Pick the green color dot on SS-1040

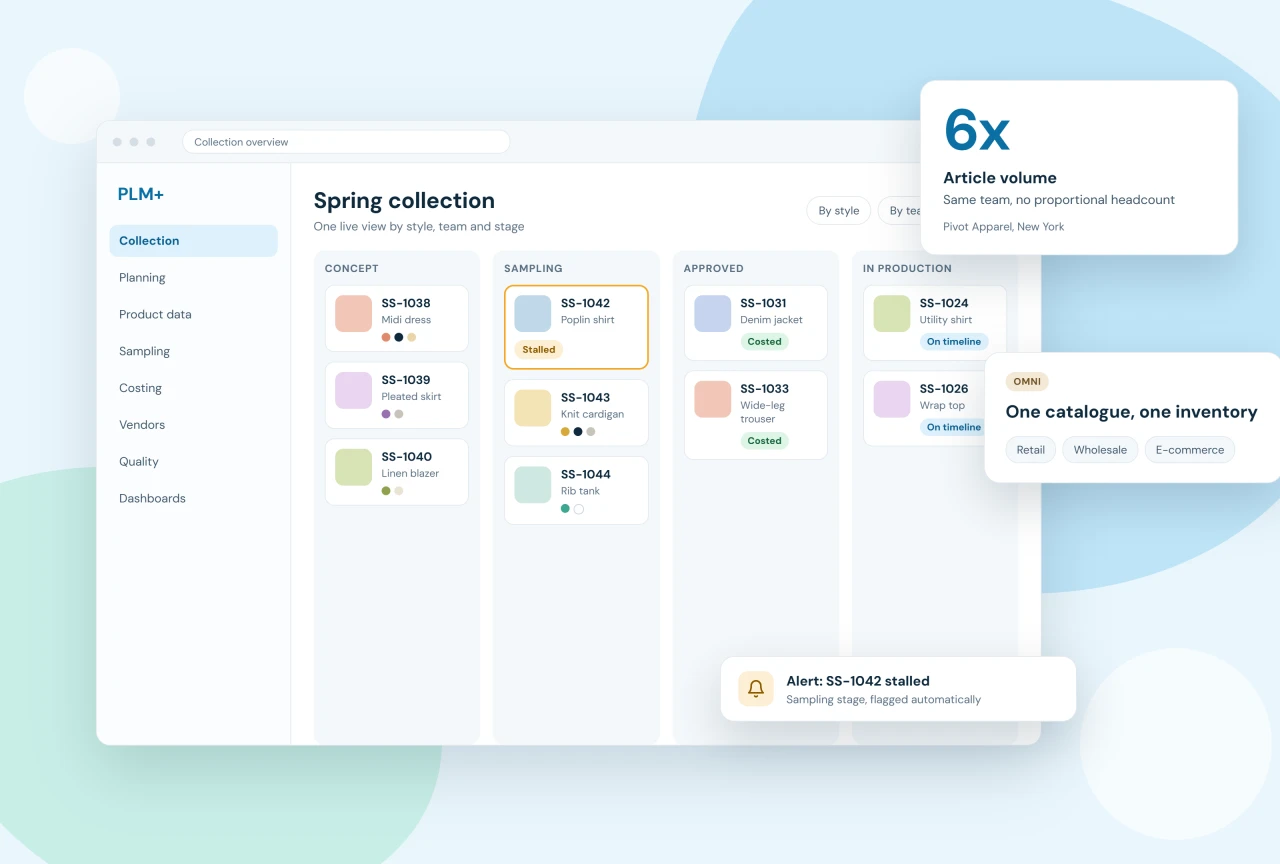(x=386, y=491)
